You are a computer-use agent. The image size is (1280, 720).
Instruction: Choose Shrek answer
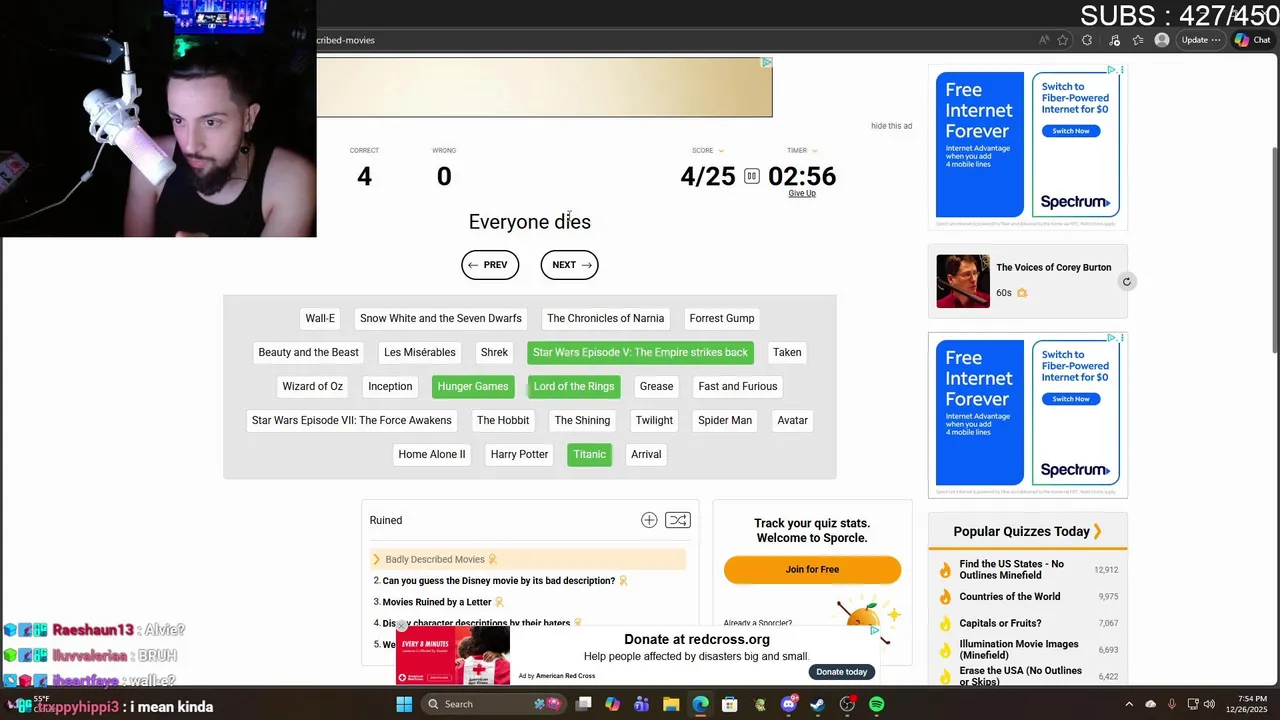[x=494, y=352]
